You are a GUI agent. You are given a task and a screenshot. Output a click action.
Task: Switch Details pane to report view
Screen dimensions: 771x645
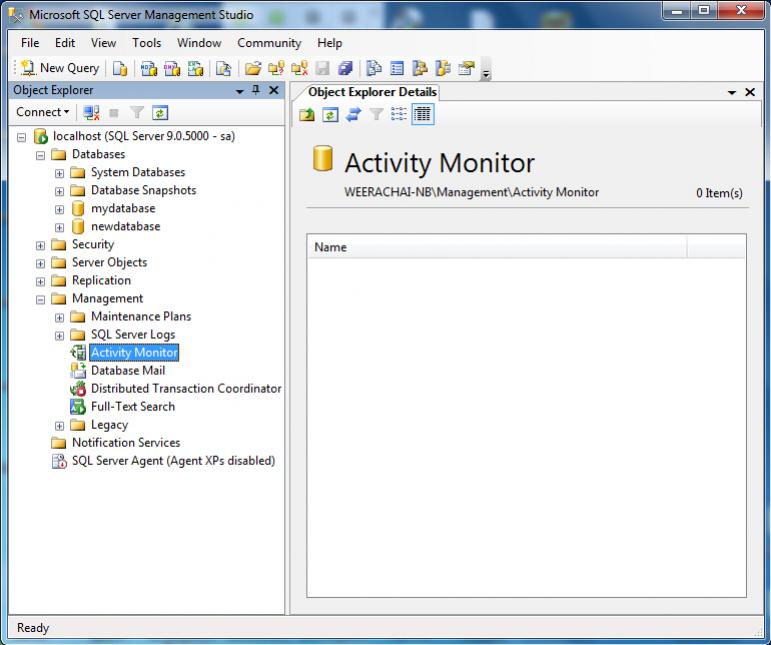(423, 114)
